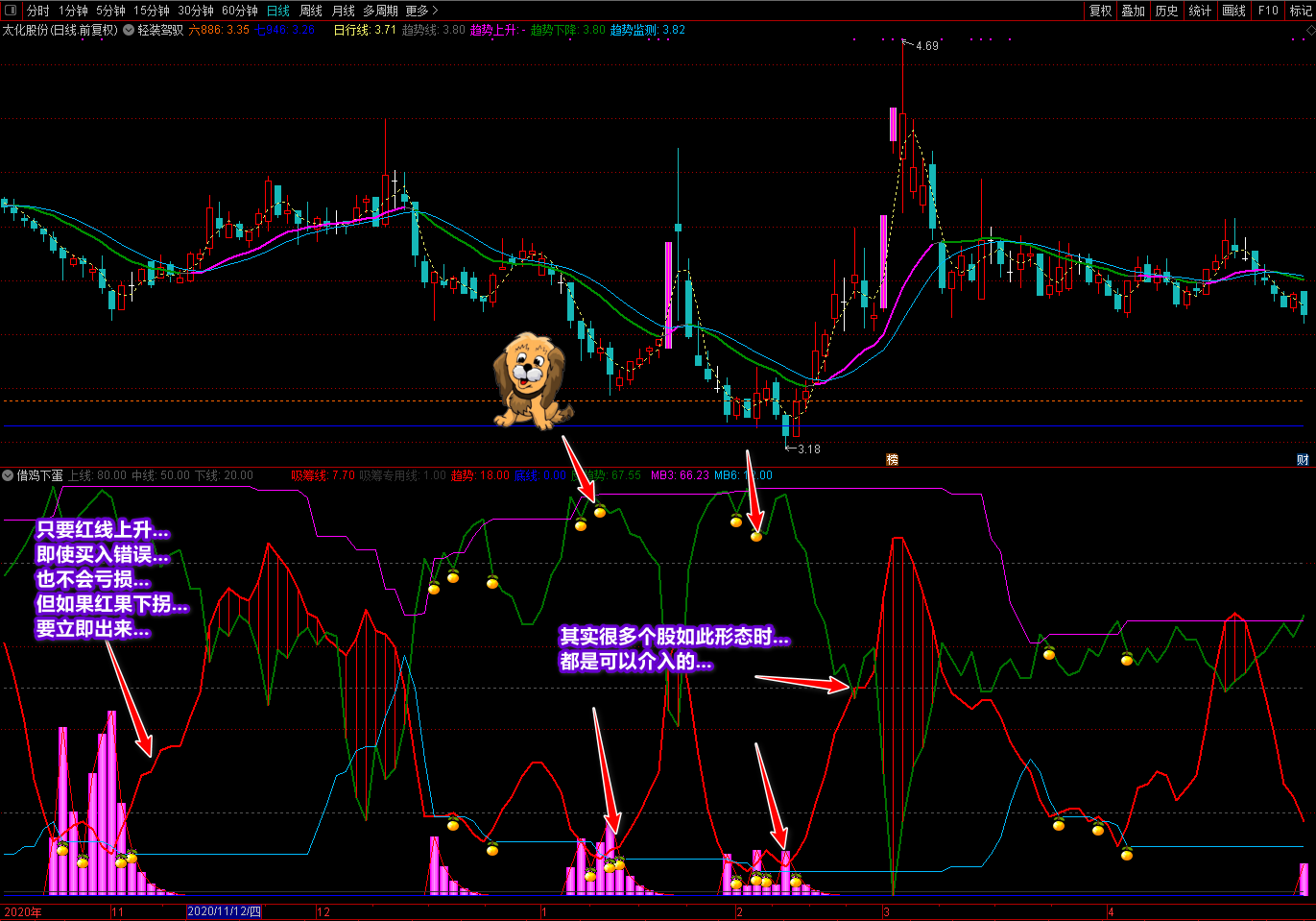Screen dimensions: 1316x921
Task: Click the month 12 label on timeline
Action: (323, 912)
